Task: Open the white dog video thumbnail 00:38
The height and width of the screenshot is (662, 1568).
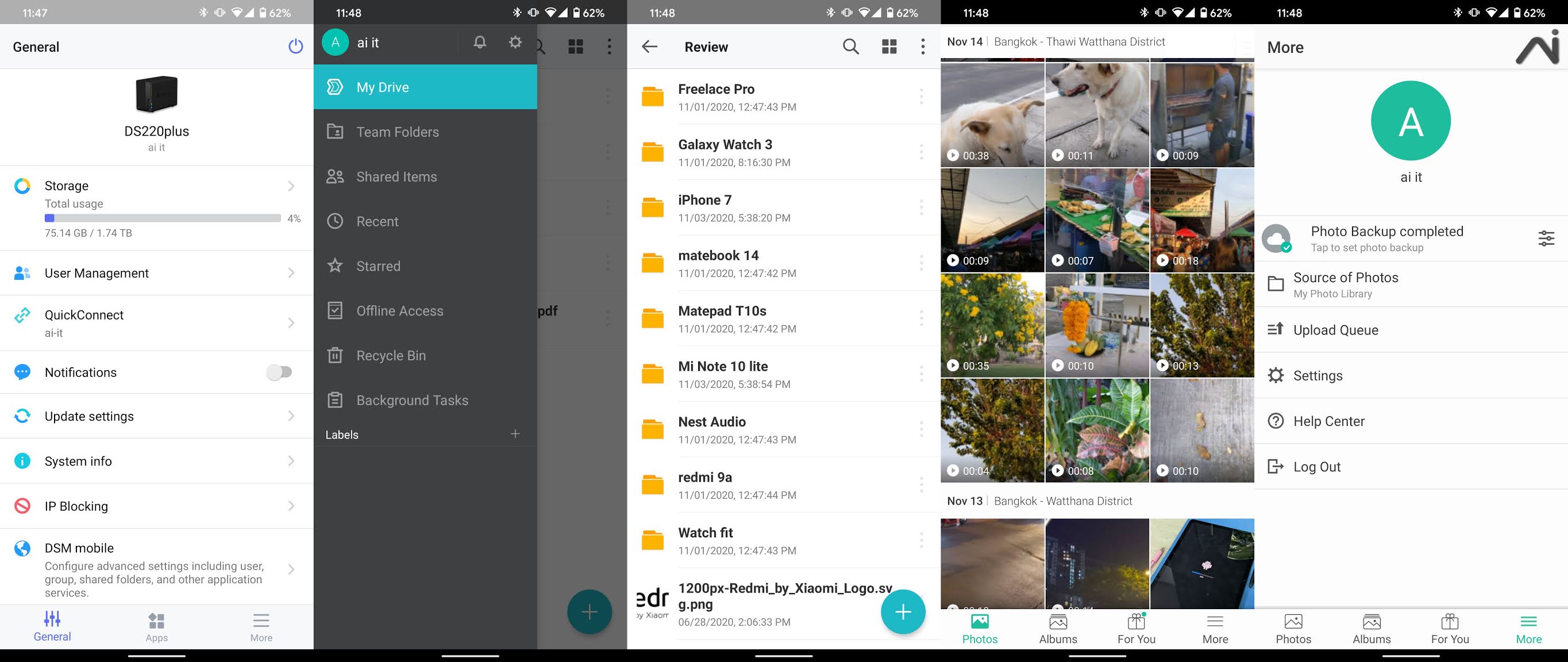Action: click(x=992, y=114)
